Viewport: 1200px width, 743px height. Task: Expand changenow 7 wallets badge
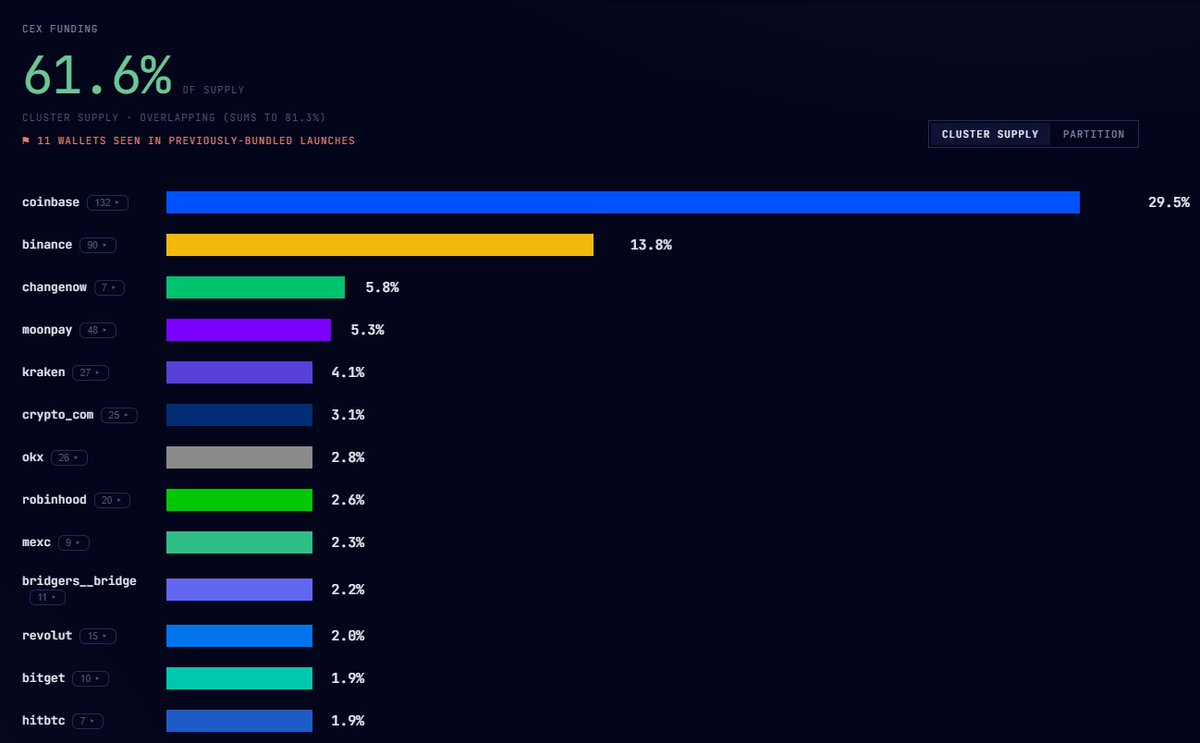click(x=110, y=288)
